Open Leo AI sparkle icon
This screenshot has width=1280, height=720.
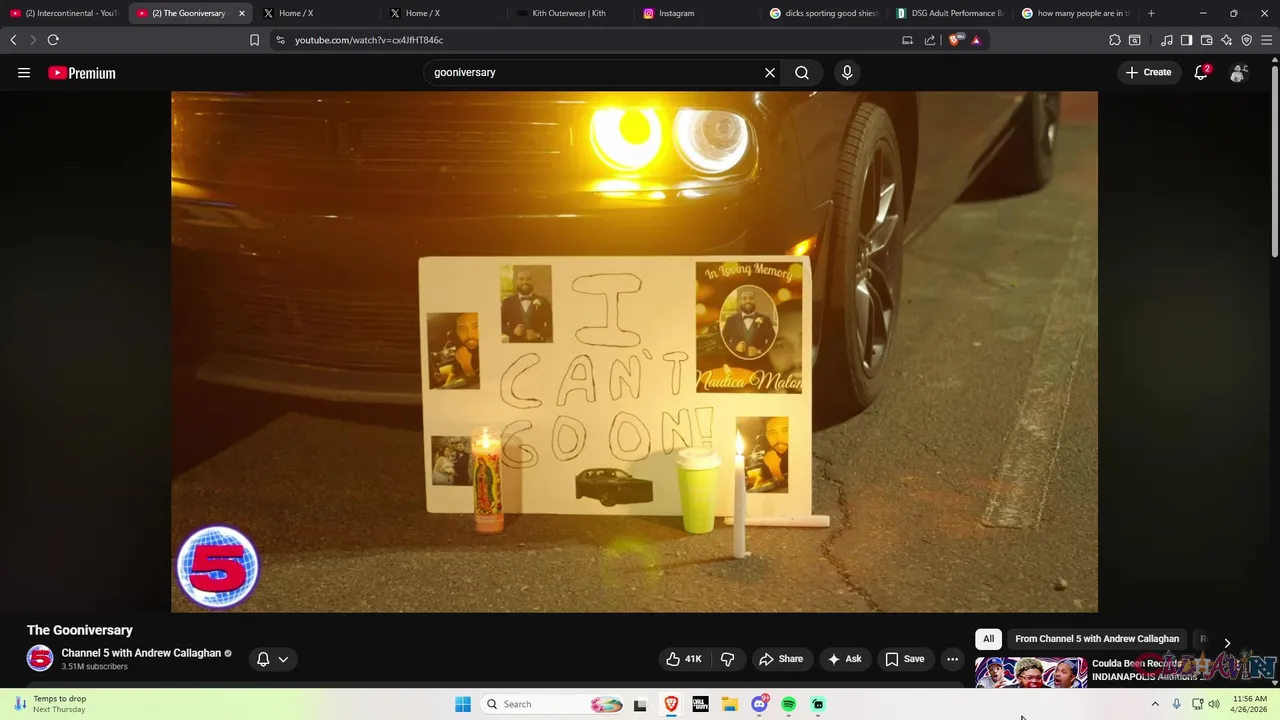tap(1227, 40)
